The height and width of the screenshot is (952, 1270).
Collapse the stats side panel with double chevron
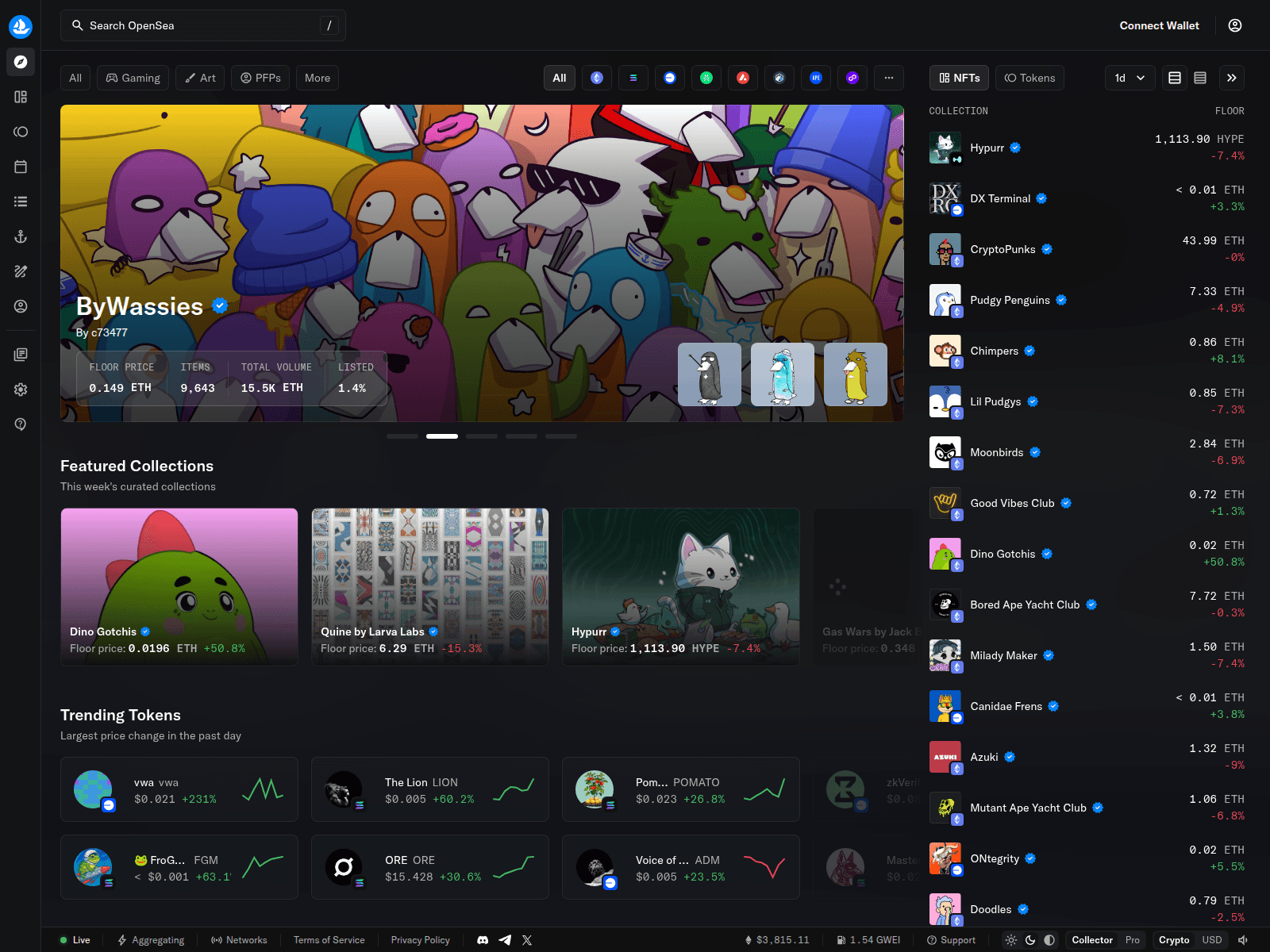pos(1232,78)
